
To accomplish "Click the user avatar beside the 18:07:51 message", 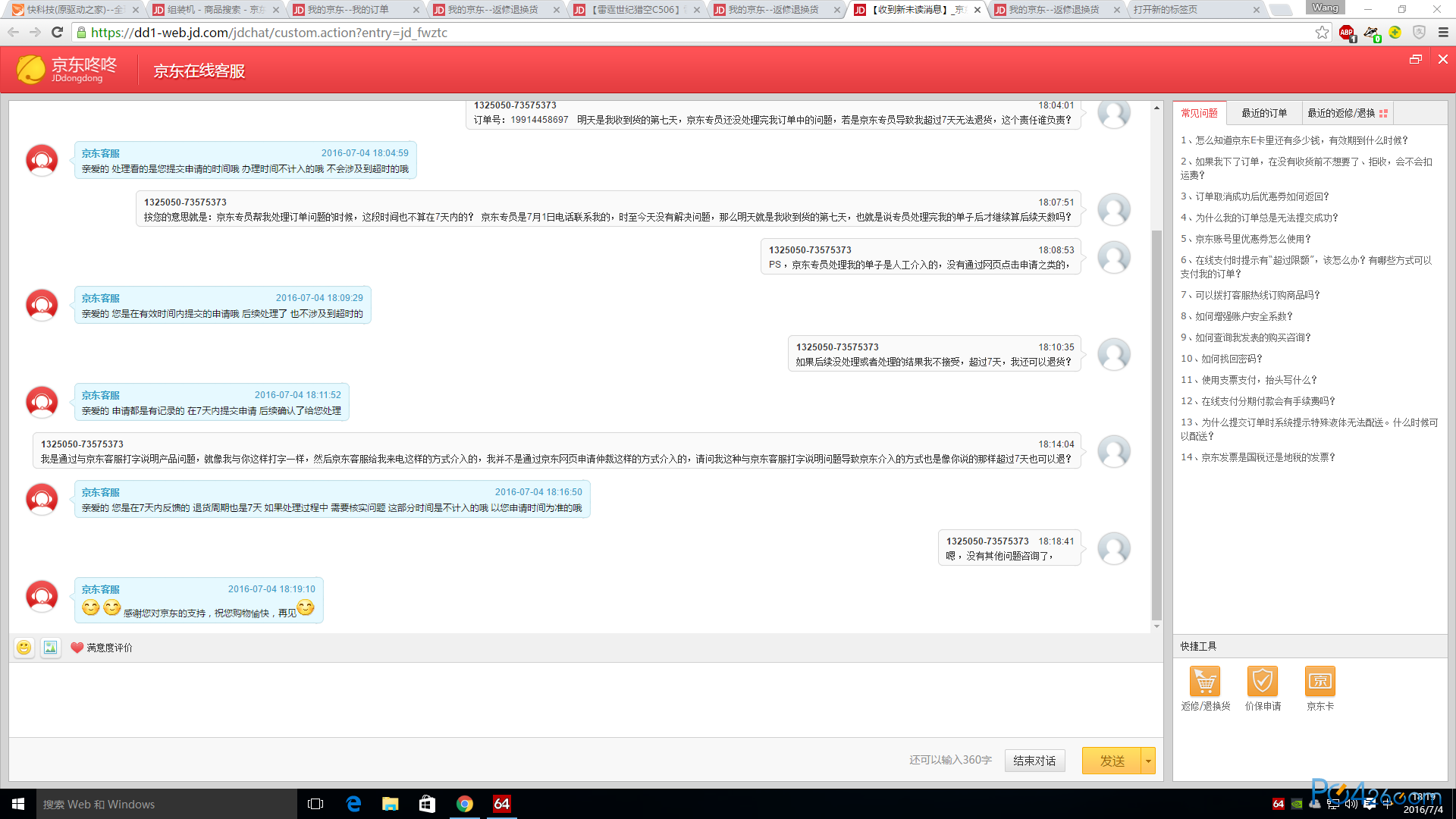I will click(x=1114, y=209).
